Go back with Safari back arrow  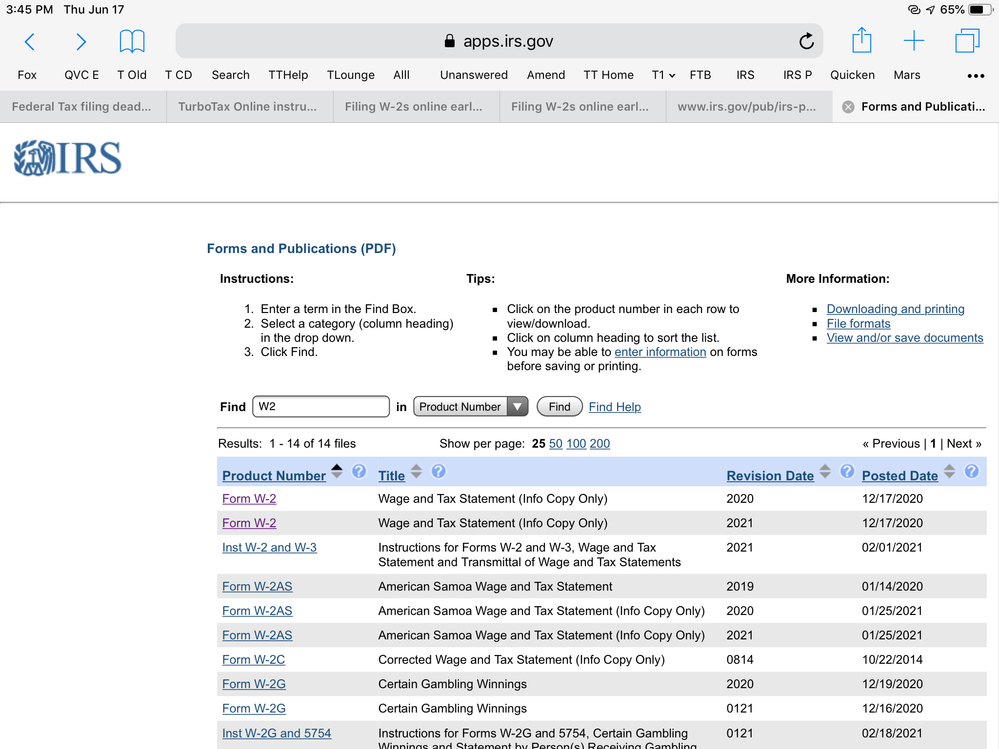click(29, 42)
